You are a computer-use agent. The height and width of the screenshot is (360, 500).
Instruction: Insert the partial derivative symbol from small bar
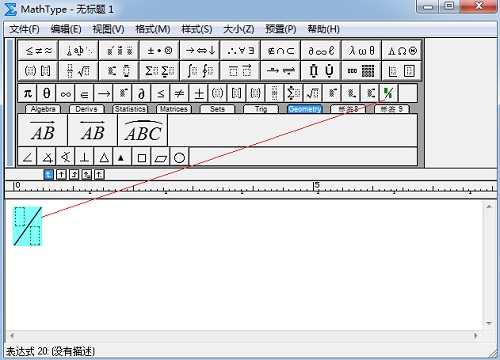point(141,93)
